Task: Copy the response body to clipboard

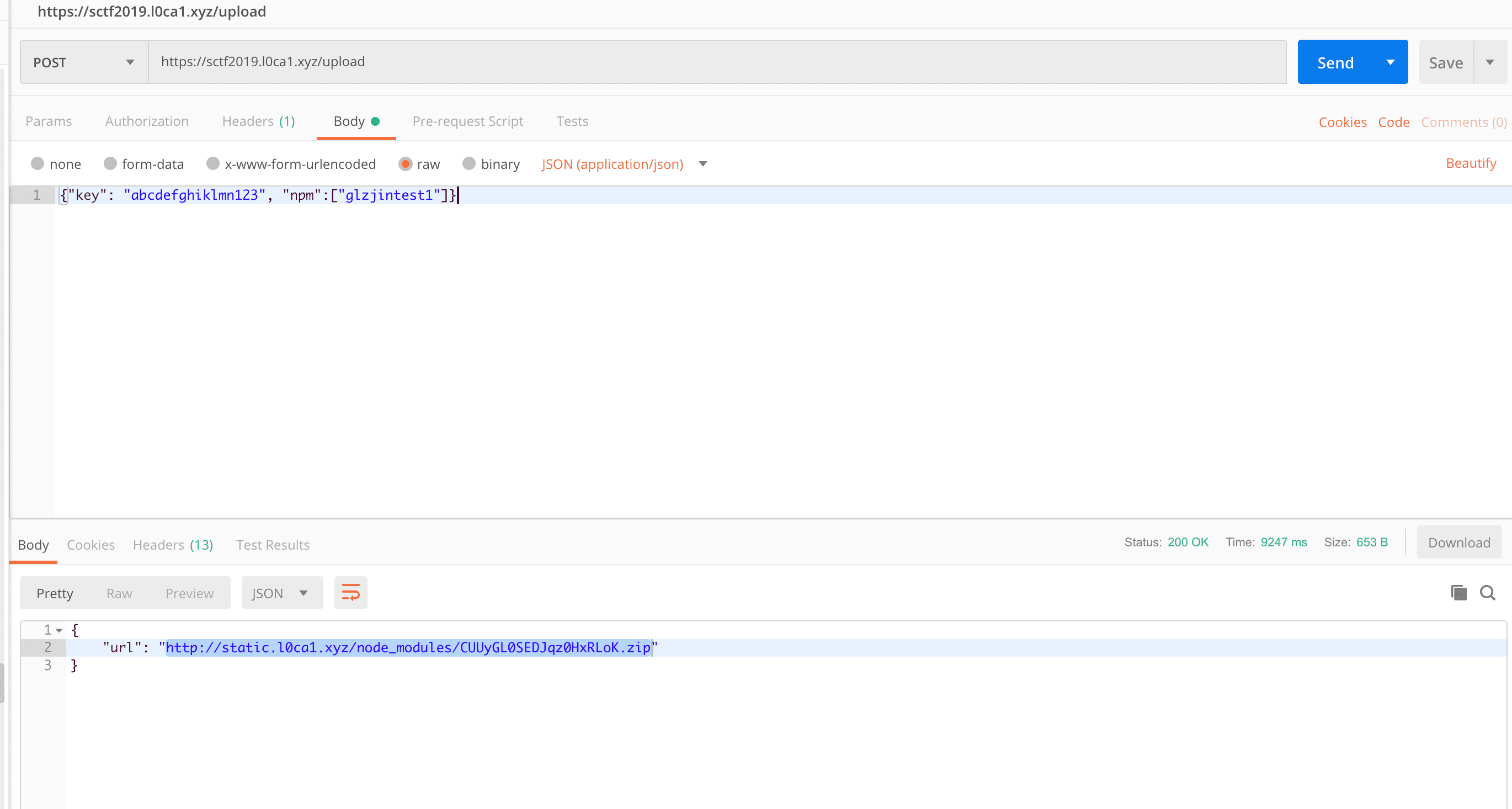Action: tap(1458, 592)
